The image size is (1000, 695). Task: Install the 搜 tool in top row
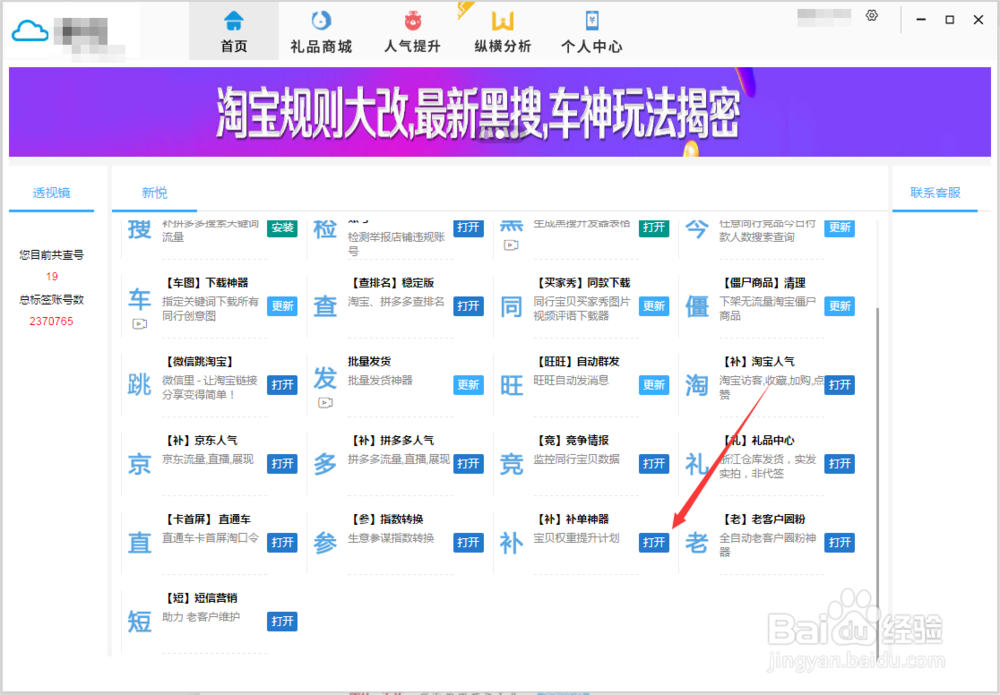click(282, 228)
